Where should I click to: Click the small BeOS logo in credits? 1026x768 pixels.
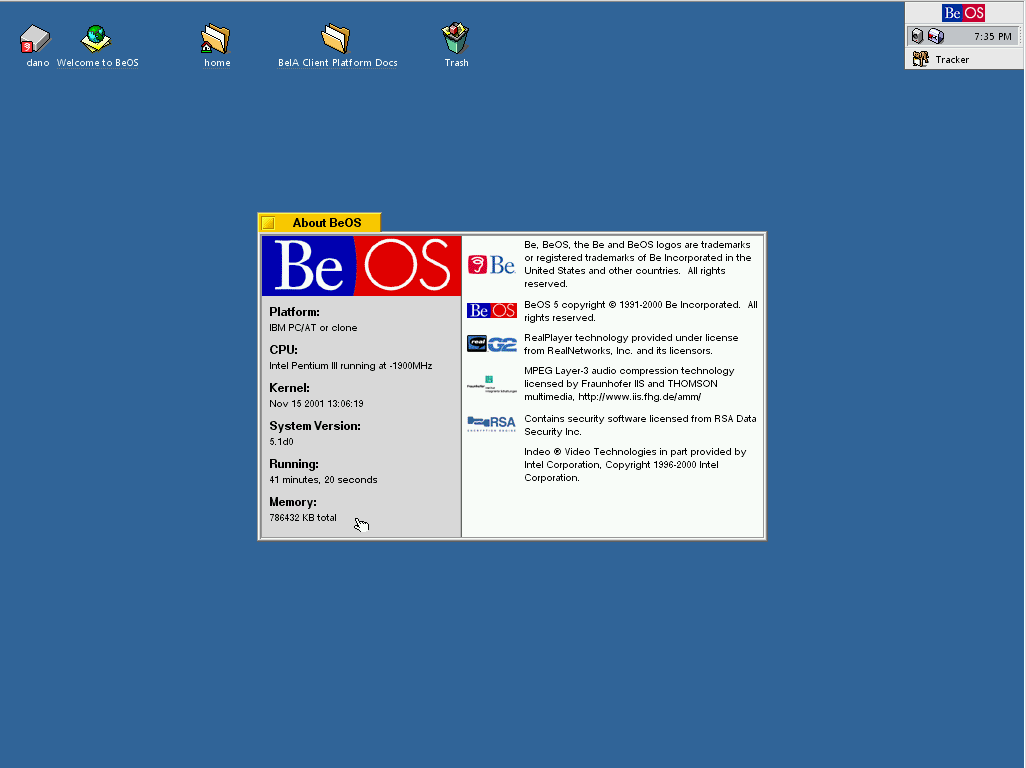point(491,310)
